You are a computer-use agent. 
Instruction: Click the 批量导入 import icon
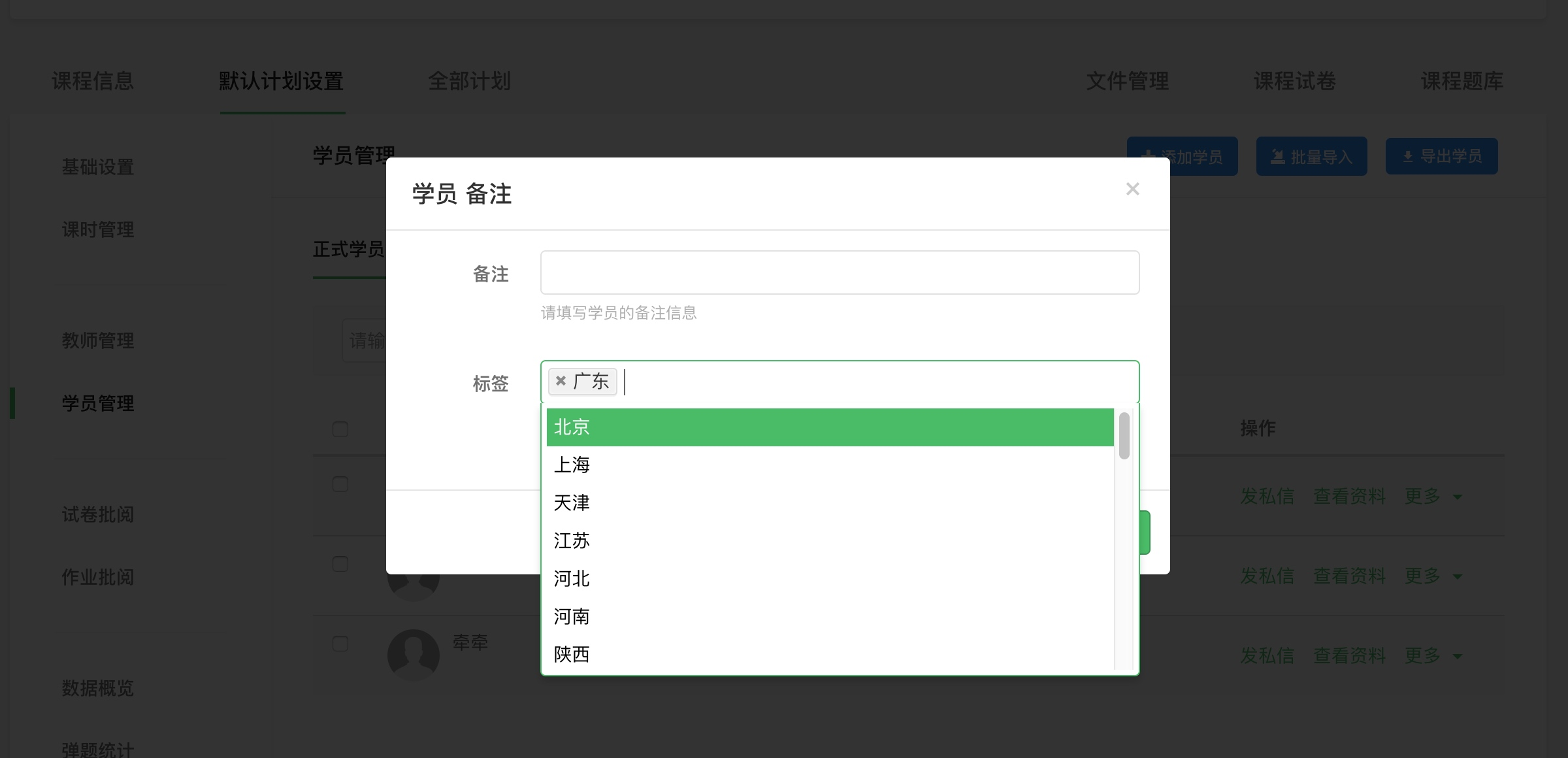coord(1277,157)
